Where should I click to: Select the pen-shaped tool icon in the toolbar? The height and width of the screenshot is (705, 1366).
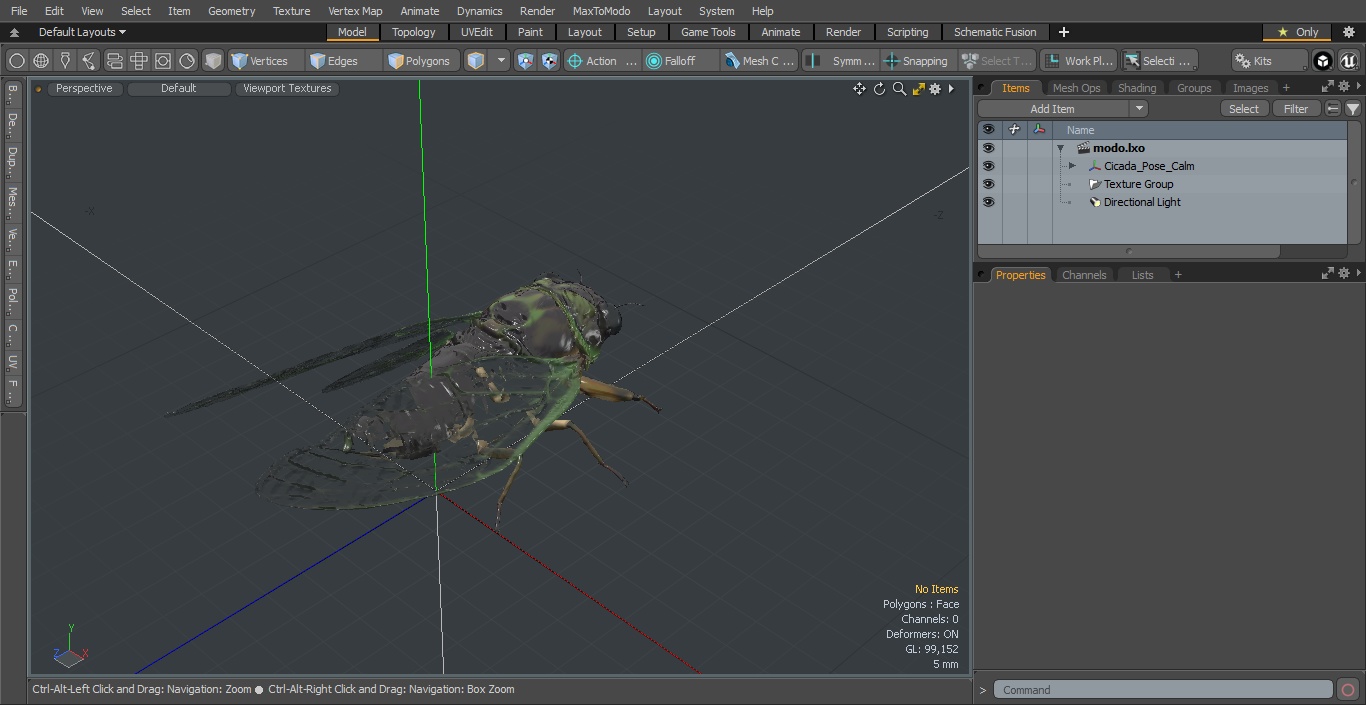65,61
